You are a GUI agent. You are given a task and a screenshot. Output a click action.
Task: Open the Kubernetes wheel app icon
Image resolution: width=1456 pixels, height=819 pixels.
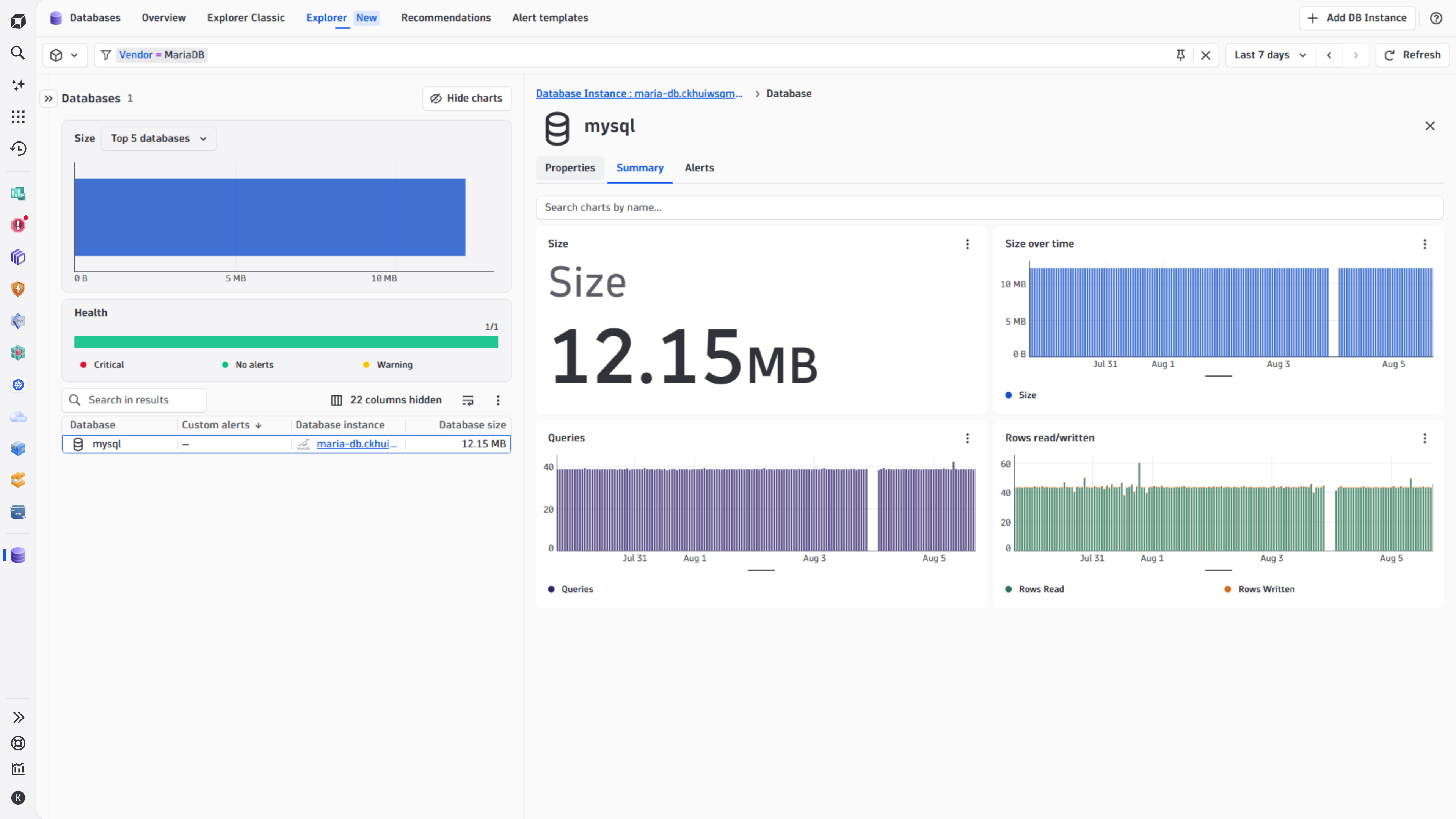[18, 384]
